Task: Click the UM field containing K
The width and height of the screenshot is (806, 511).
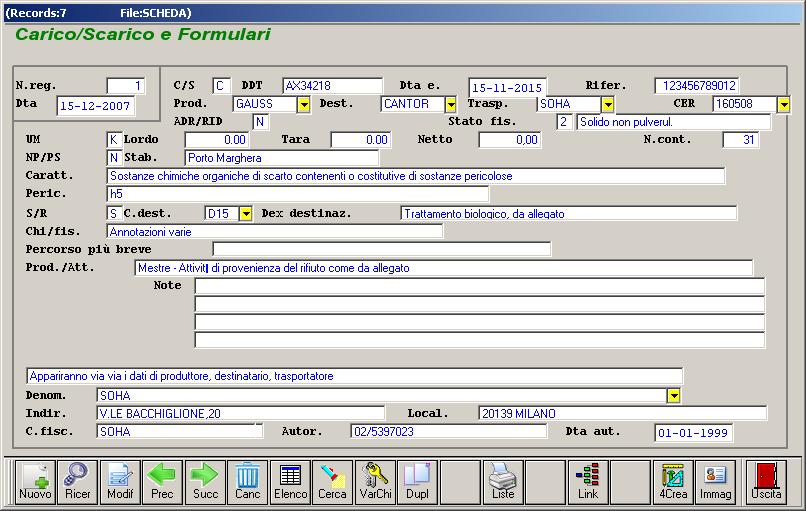Action: click(114, 140)
